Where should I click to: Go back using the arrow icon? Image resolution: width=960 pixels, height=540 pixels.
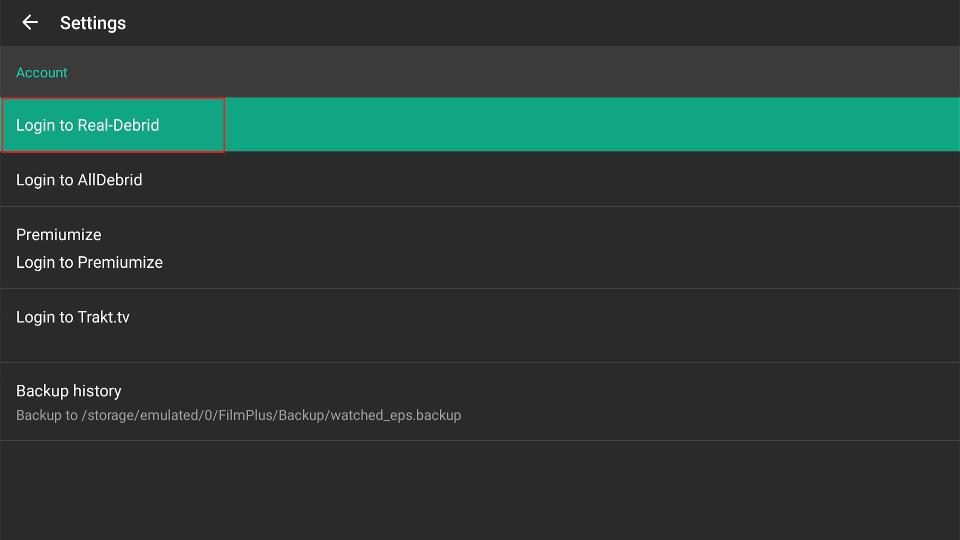[30, 23]
